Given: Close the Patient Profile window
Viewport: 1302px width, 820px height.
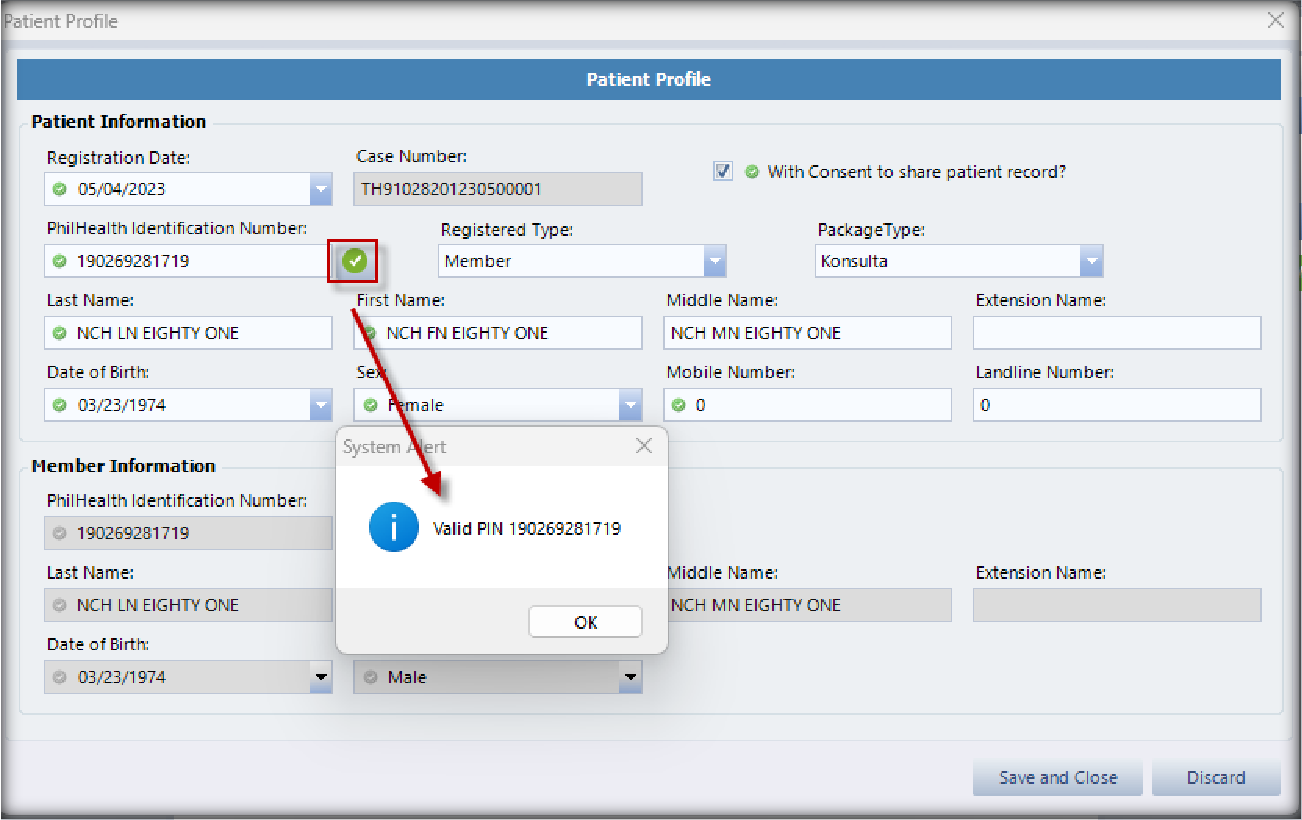Looking at the screenshot, I should pos(1275,20).
